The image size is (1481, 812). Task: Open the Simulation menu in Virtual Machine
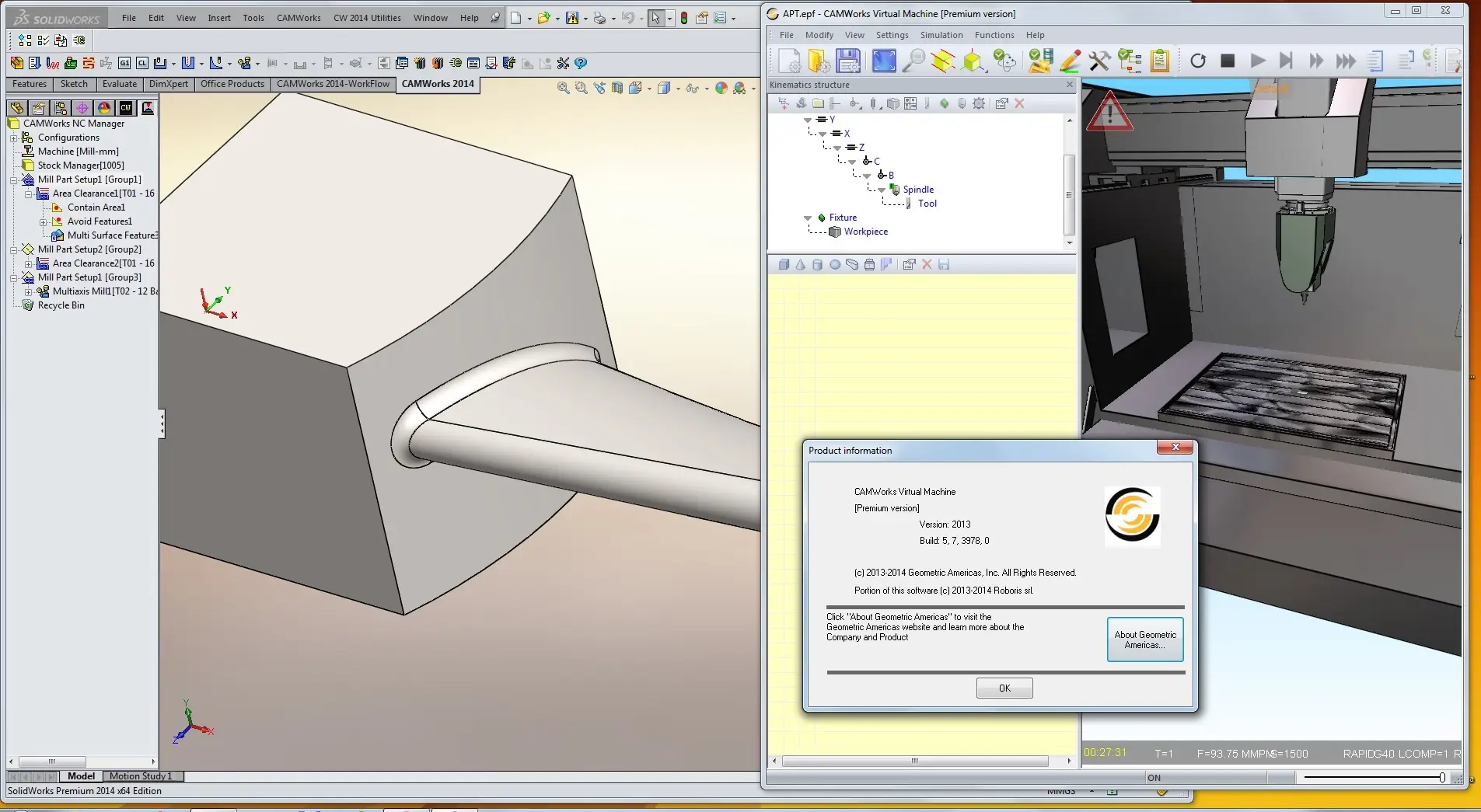(941, 35)
